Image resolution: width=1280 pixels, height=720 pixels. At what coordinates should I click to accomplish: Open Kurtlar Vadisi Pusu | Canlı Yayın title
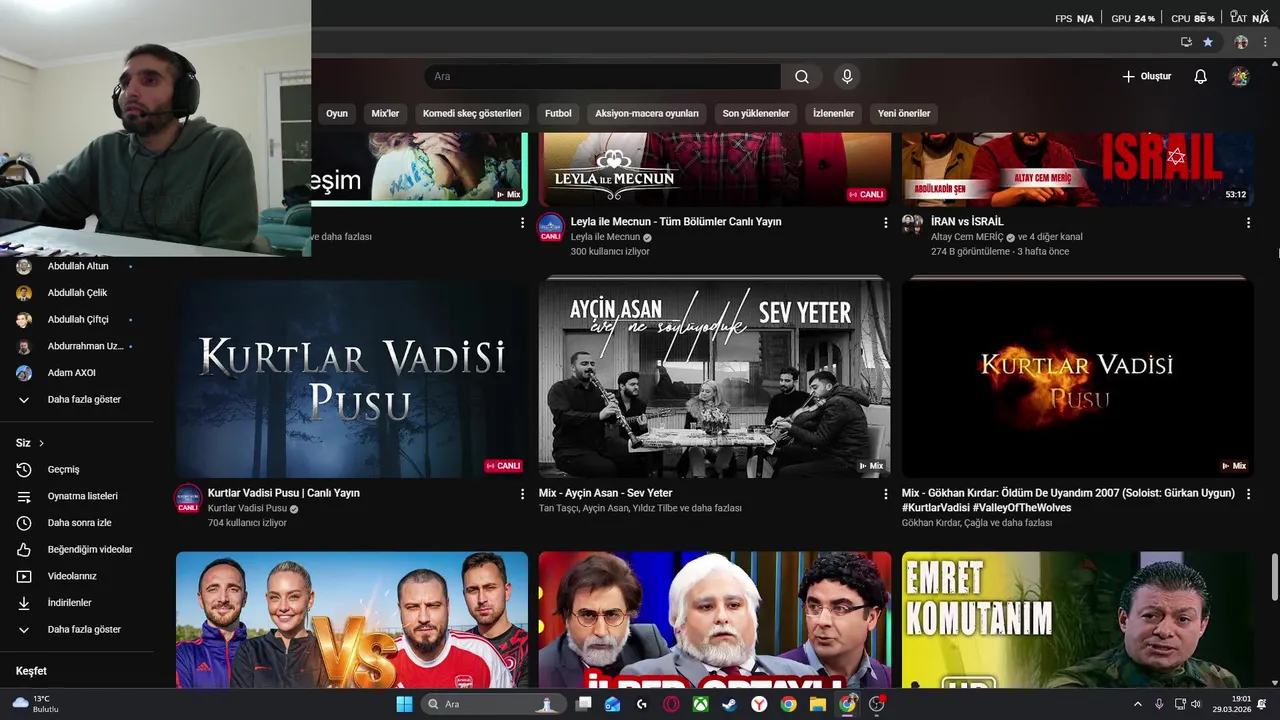point(284,493)
